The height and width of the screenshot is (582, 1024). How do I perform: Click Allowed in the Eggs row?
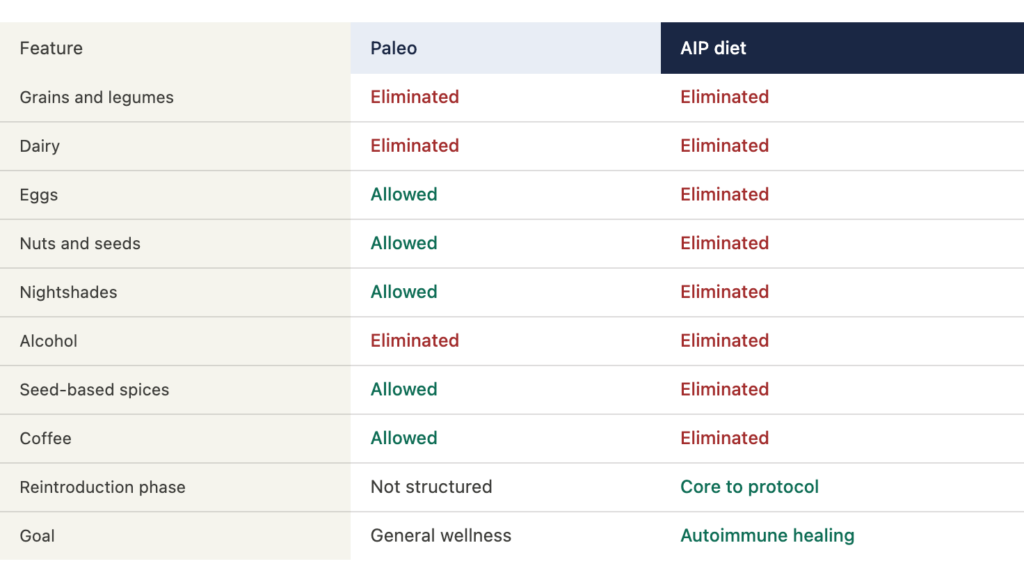404,194
